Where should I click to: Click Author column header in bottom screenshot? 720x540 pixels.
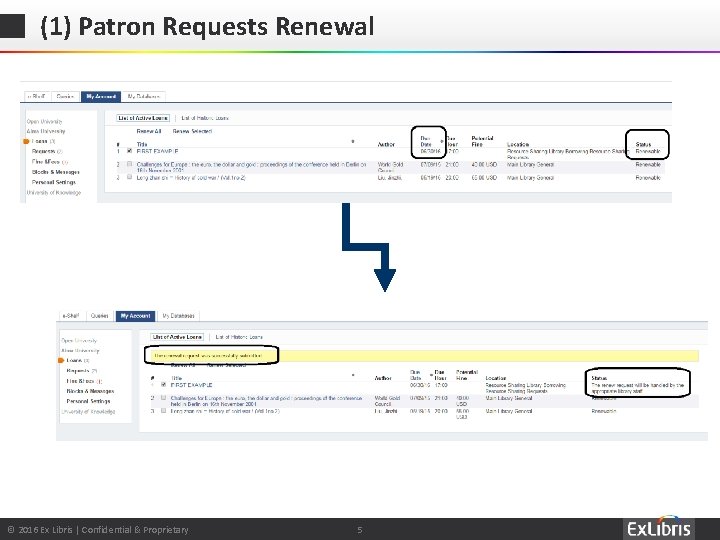point(383,378)
